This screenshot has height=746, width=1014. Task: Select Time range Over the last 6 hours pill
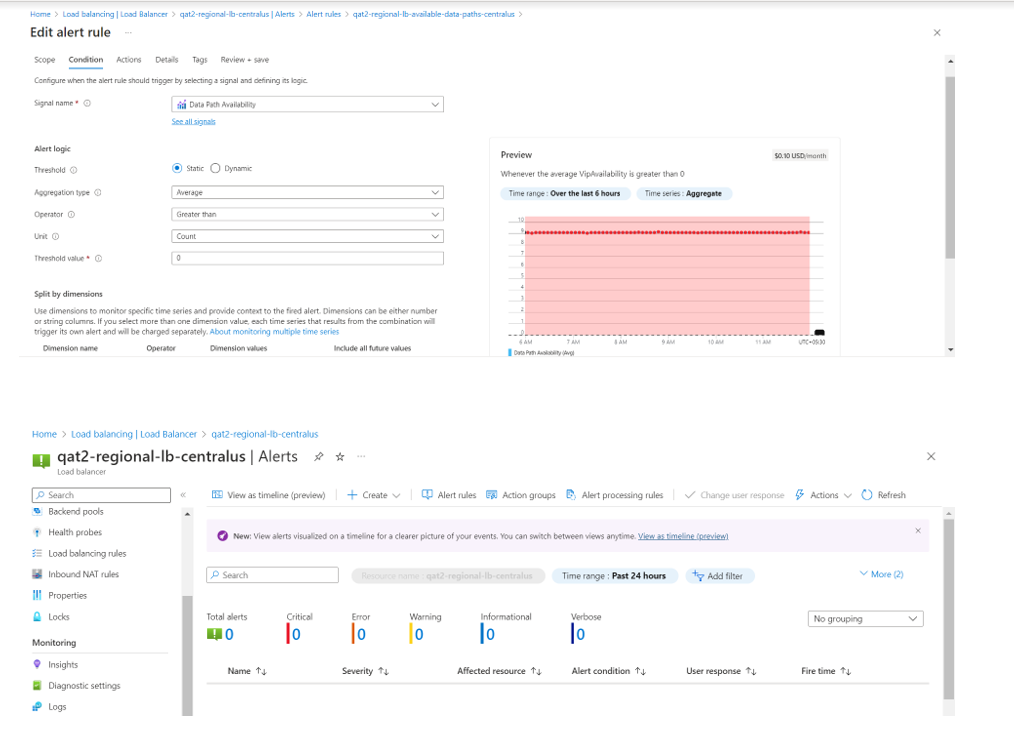point(565,193)
